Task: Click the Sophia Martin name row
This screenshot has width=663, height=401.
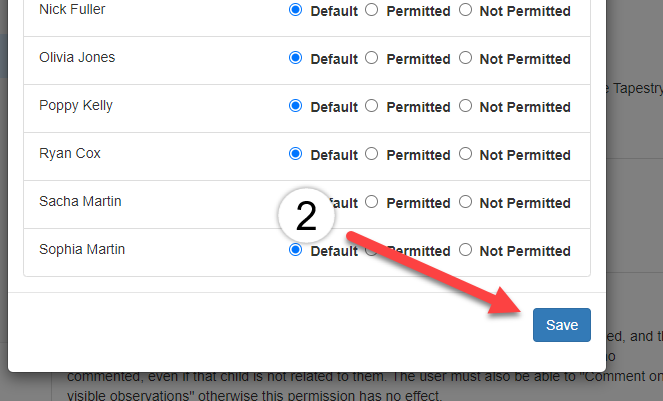Action: (307, 253)
